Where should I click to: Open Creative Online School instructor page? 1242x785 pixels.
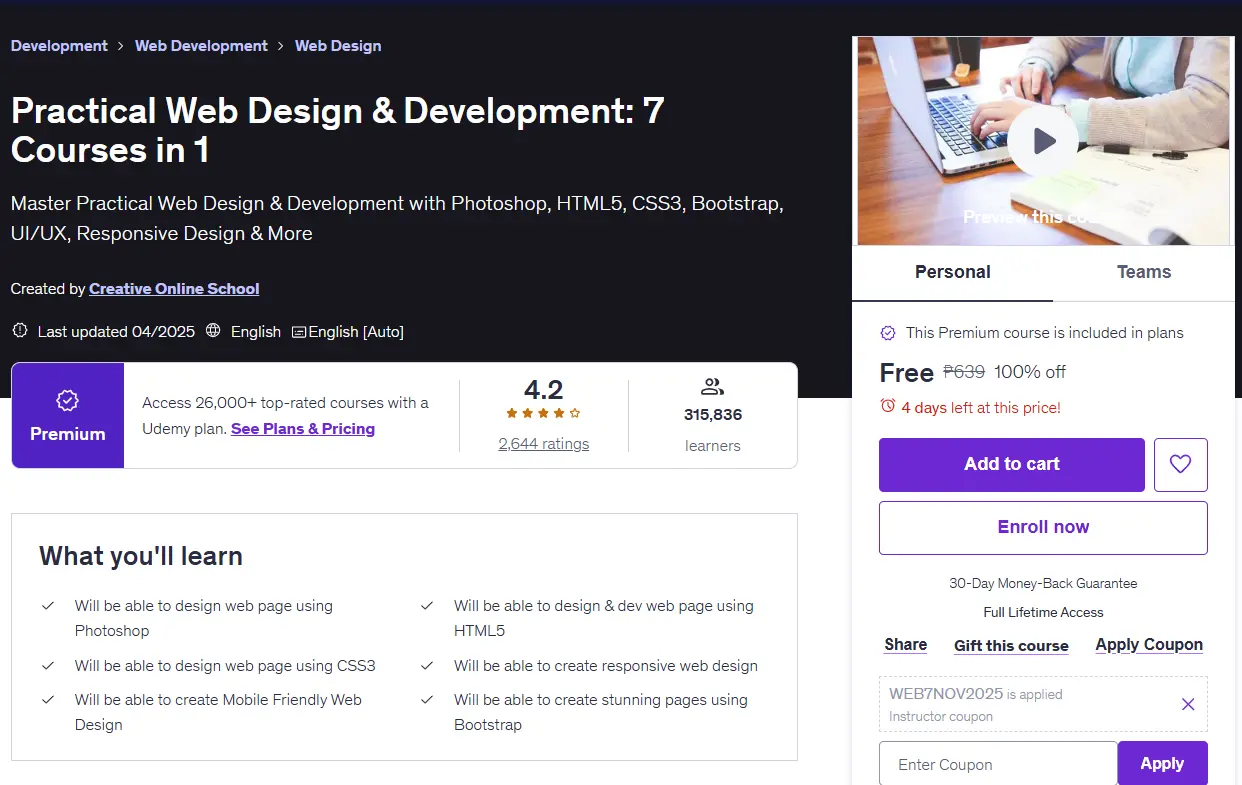pyautogui.click(x=174, y=289)
